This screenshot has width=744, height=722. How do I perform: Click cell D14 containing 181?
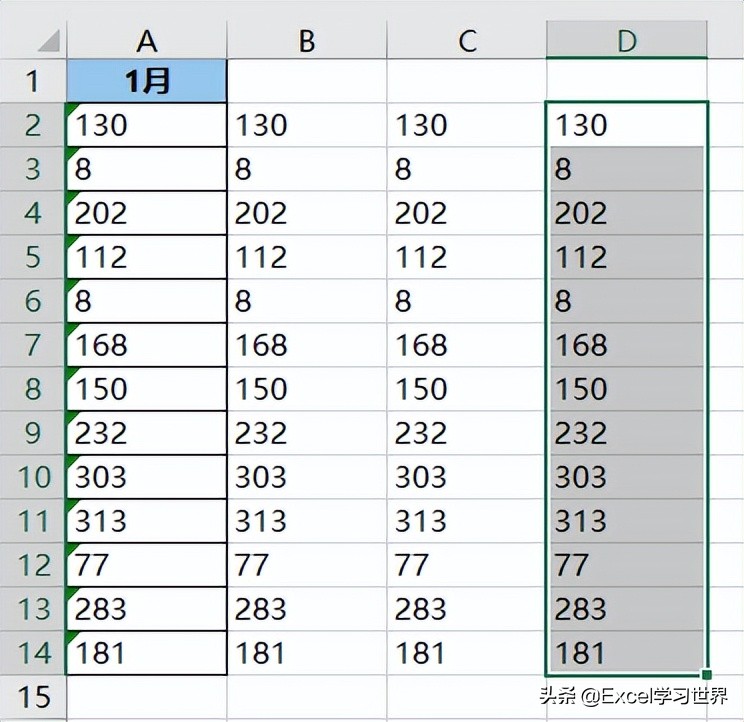[x=627, y=653]
